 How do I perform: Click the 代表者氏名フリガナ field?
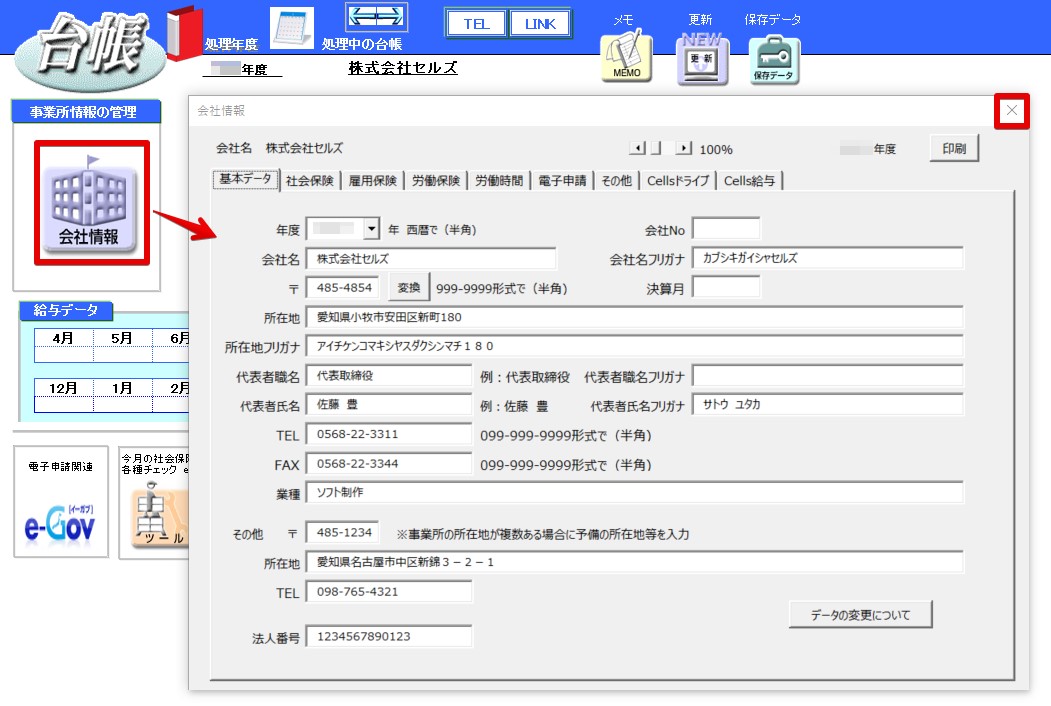[x=828, y=404]
